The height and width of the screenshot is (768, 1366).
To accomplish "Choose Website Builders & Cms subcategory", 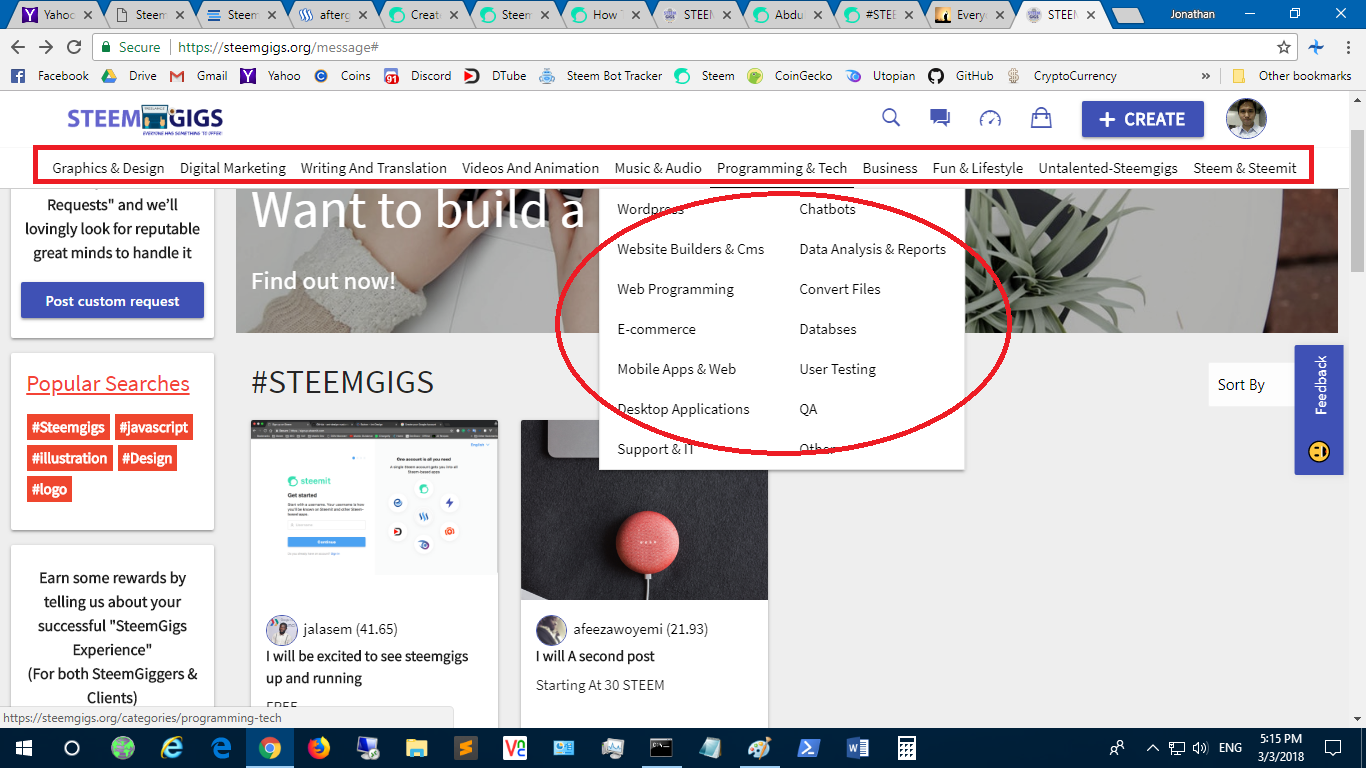I will pos(691,249).
